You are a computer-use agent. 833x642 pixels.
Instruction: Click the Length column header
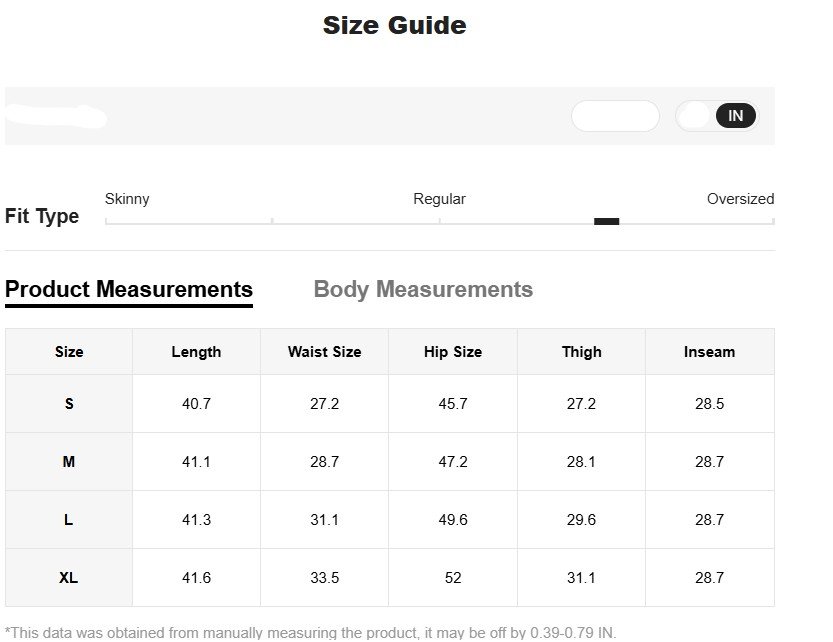[x=196, y=352]
